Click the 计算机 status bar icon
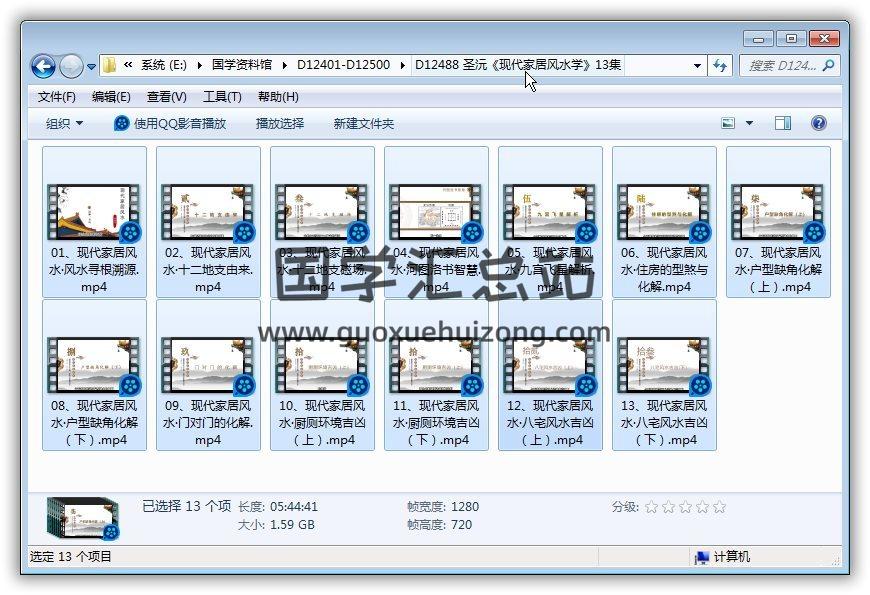This screenshot has height=595, width=870. [702, 557]
